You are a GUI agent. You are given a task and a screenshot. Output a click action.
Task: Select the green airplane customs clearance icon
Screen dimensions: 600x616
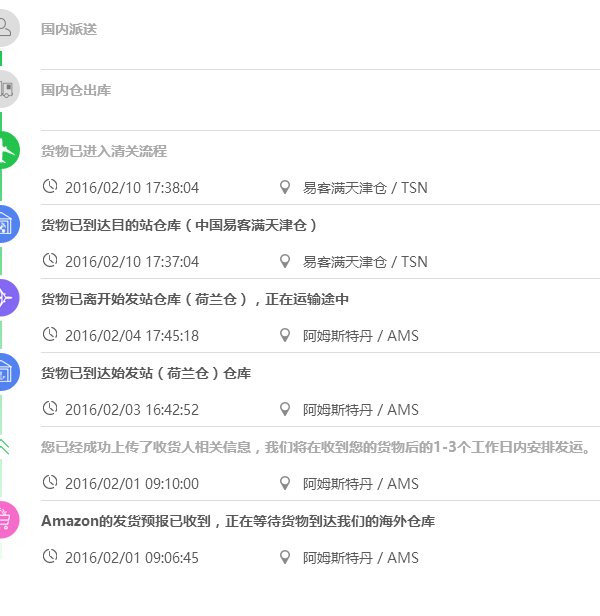(x=5, y=151)
